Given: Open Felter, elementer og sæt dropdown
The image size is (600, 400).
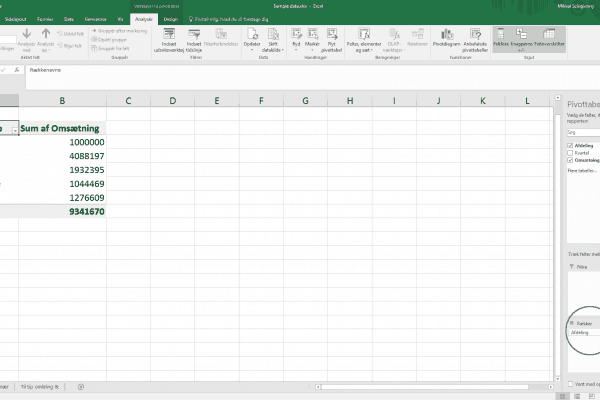Looking at the screenshot, I should [x=361, y=40].
